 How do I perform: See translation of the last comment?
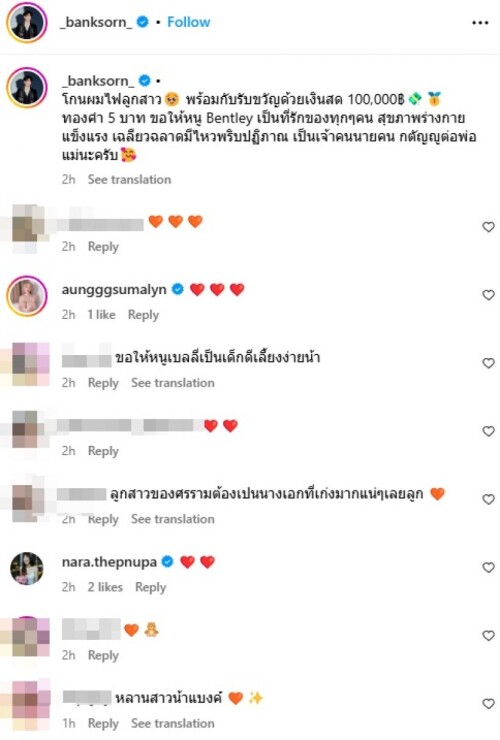coord(172,723)
